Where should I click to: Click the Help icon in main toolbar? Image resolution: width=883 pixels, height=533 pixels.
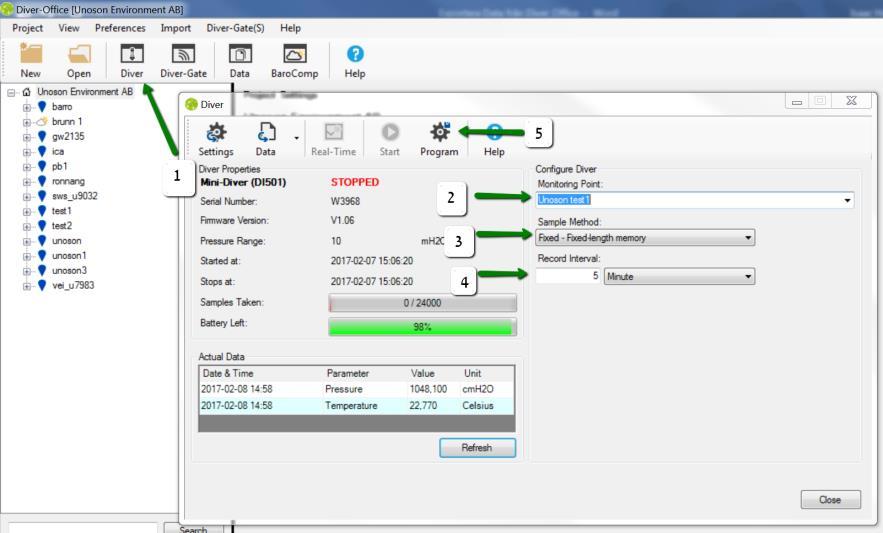tap(355, 54)
